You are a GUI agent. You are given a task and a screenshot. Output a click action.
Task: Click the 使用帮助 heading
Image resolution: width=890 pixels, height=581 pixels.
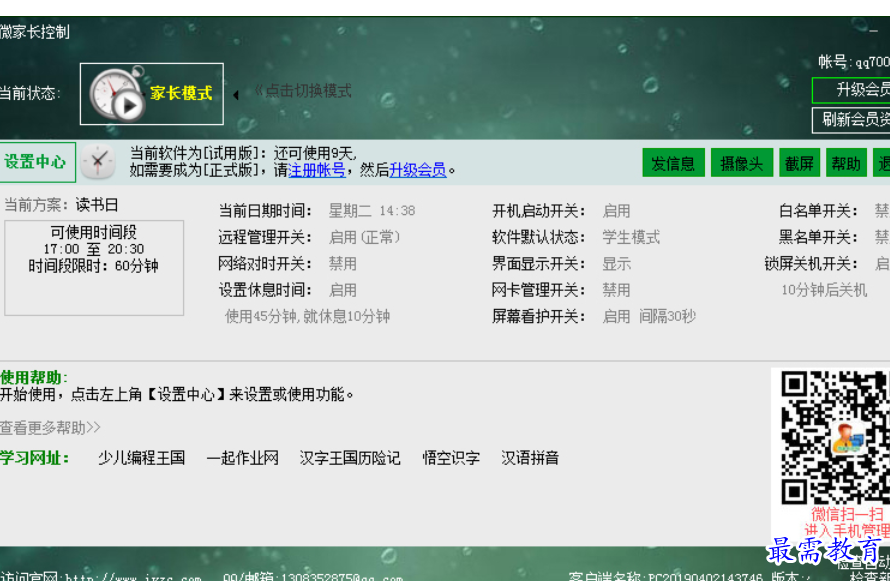34,377
